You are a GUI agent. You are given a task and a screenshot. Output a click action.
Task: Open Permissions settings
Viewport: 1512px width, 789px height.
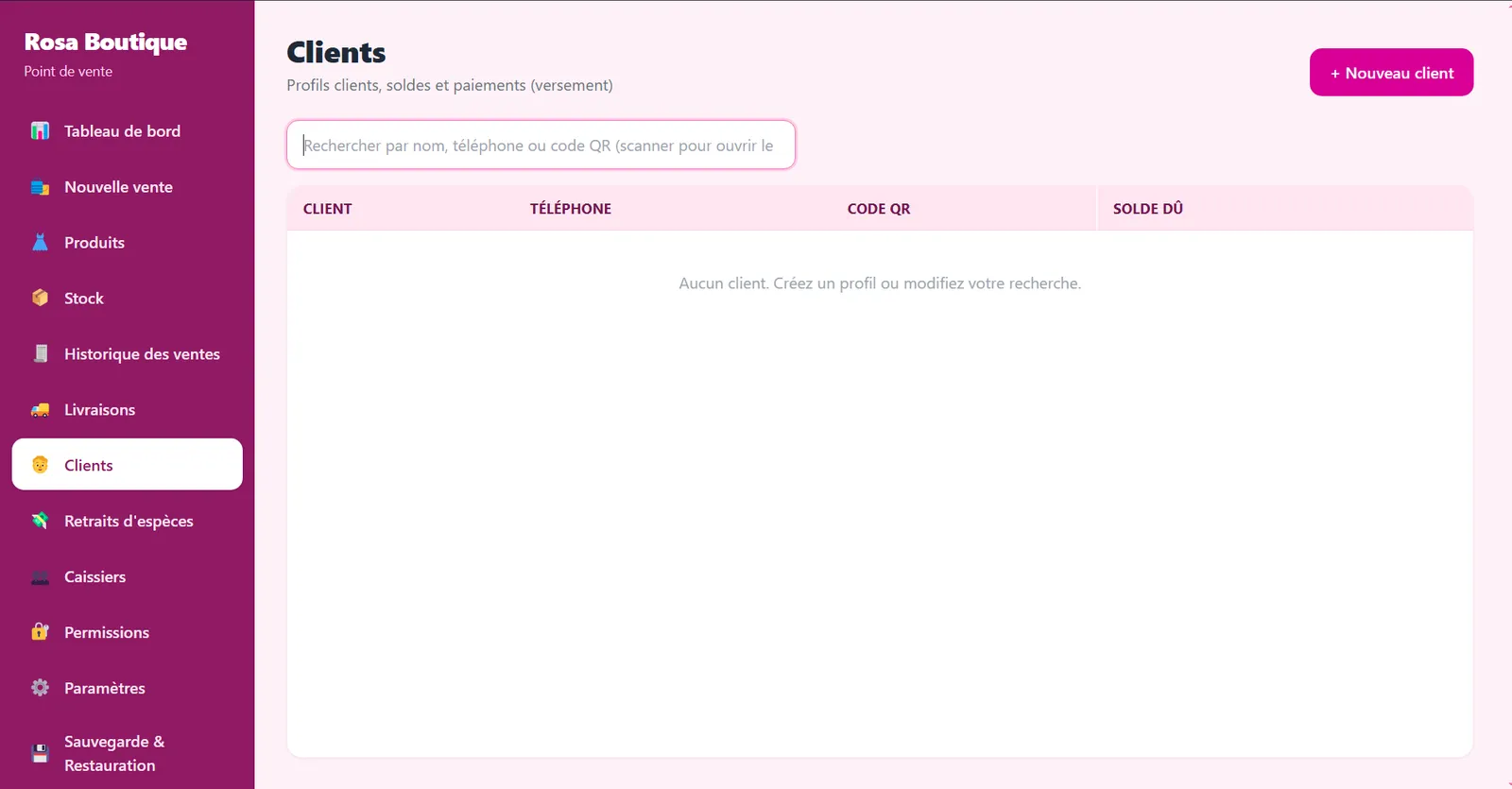tap(127, 632)
